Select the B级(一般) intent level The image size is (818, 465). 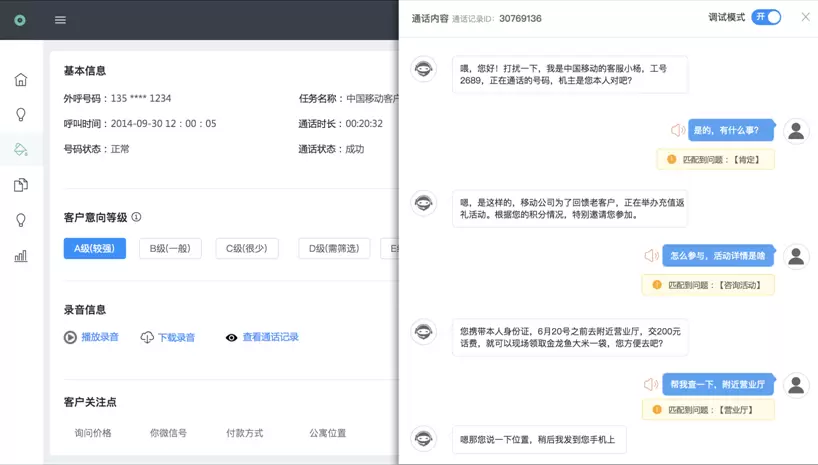(170, 249)
